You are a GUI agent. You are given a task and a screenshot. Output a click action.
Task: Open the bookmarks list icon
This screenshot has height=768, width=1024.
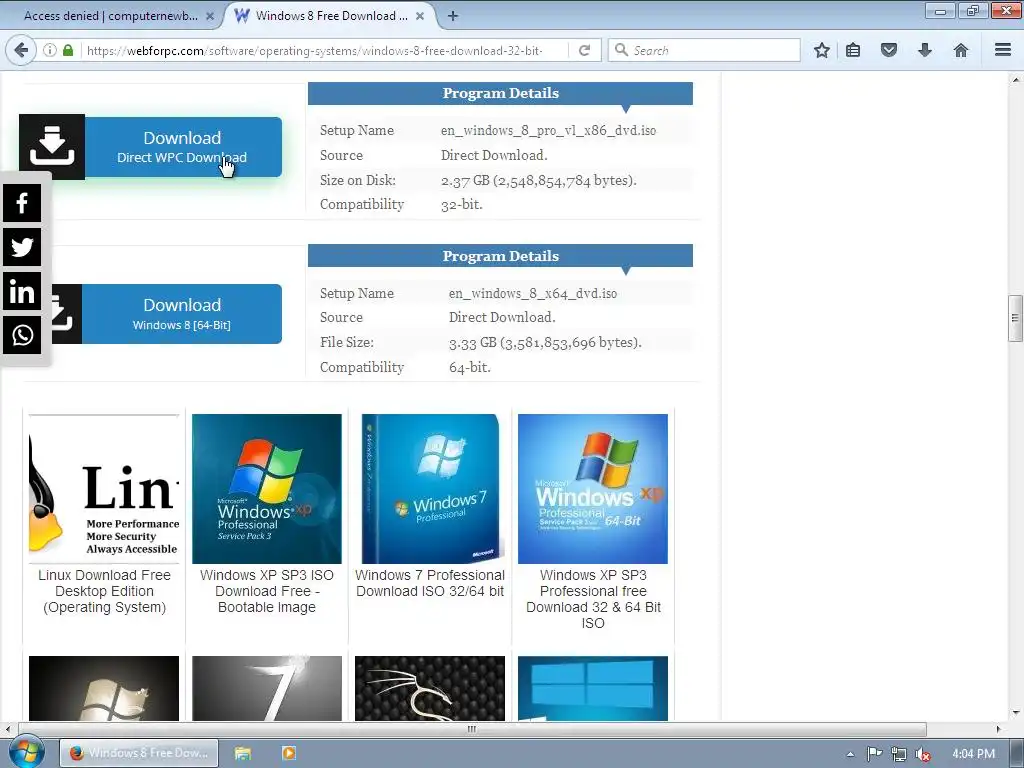click(853, 50)
